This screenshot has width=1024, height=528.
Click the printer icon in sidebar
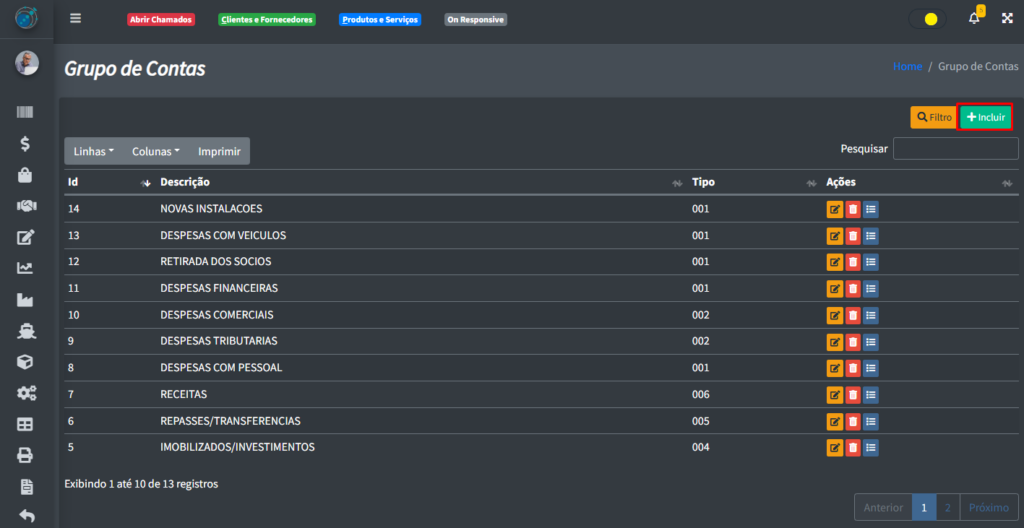[26, 455]
